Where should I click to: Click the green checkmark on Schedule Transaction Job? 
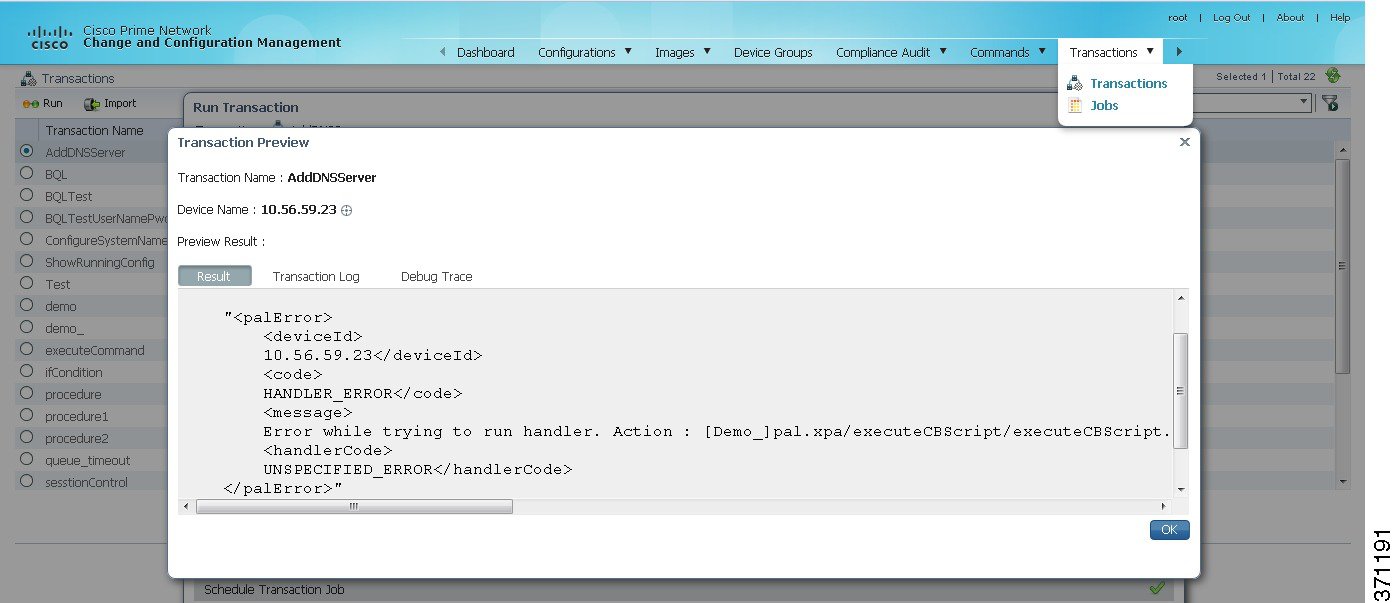(1159, 590)
